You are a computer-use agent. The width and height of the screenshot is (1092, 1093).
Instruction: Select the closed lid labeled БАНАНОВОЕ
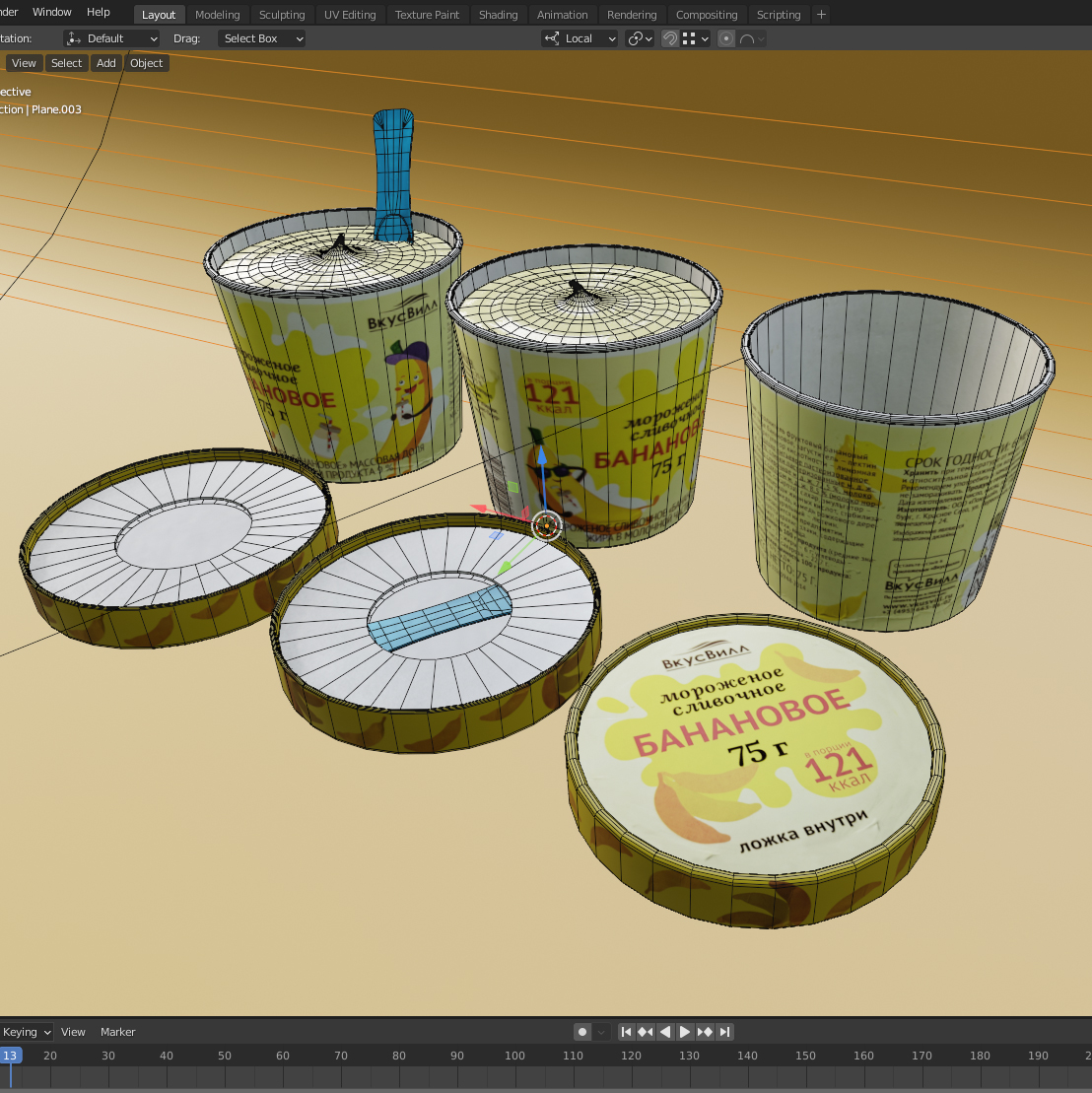(756, 771)
